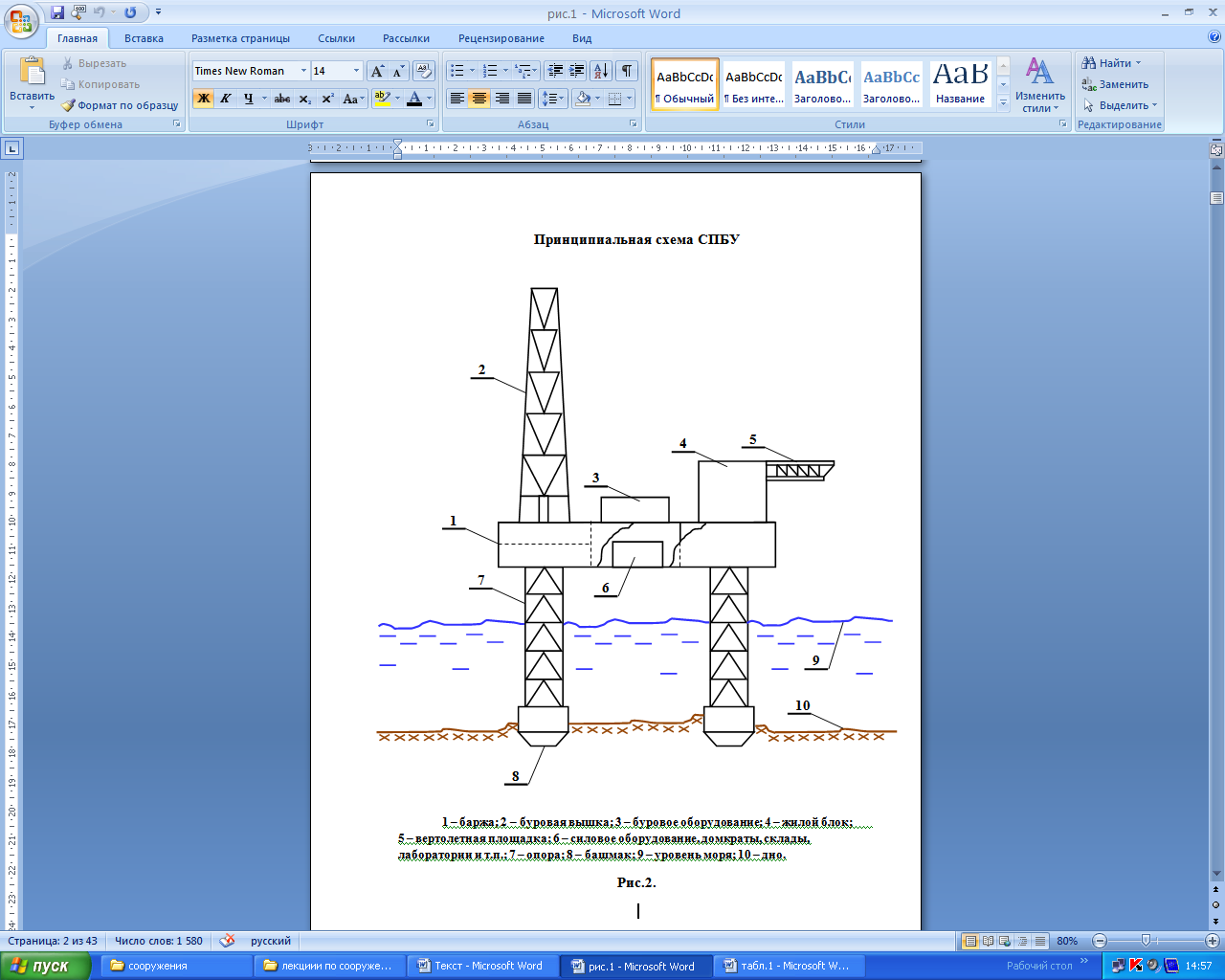Click the Save icon in quick access toolbar
This screenshot has height=980, width=1225.
[x=57, y=12]
